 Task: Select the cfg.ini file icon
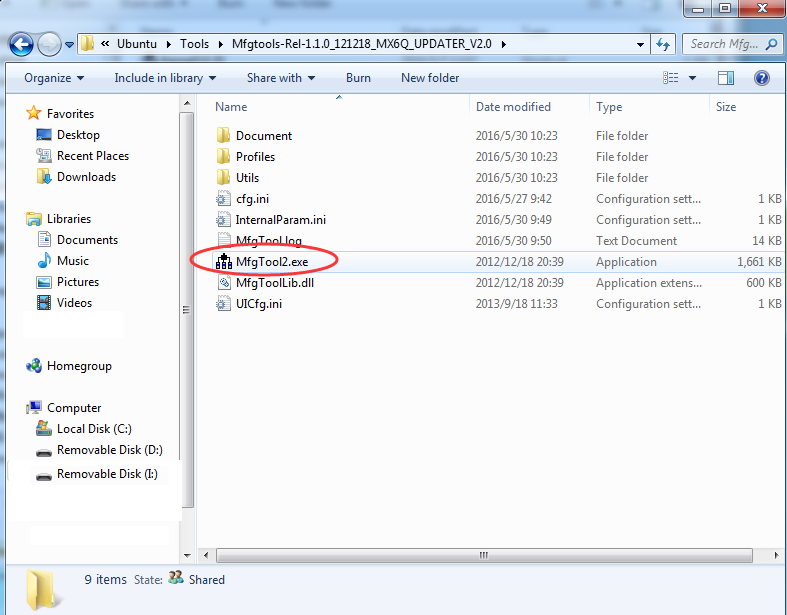coord(223,199)
